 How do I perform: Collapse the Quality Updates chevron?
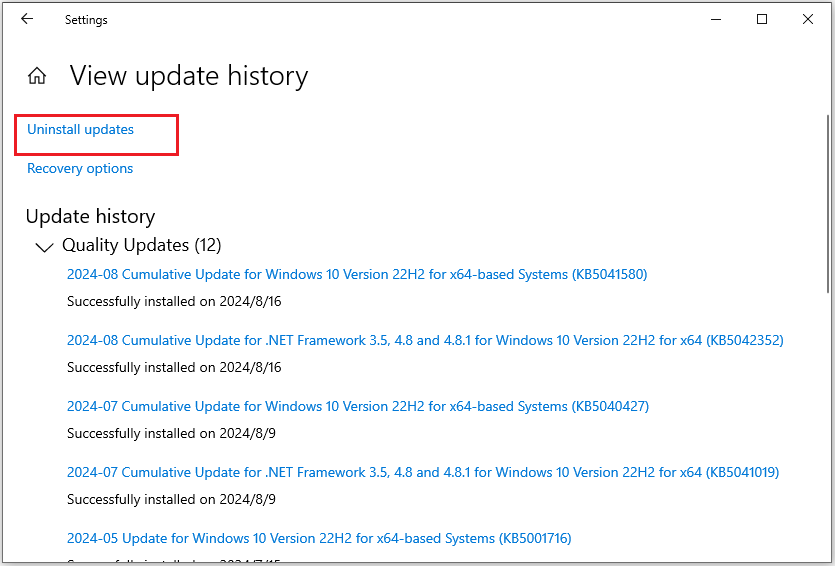pos(44,247)
